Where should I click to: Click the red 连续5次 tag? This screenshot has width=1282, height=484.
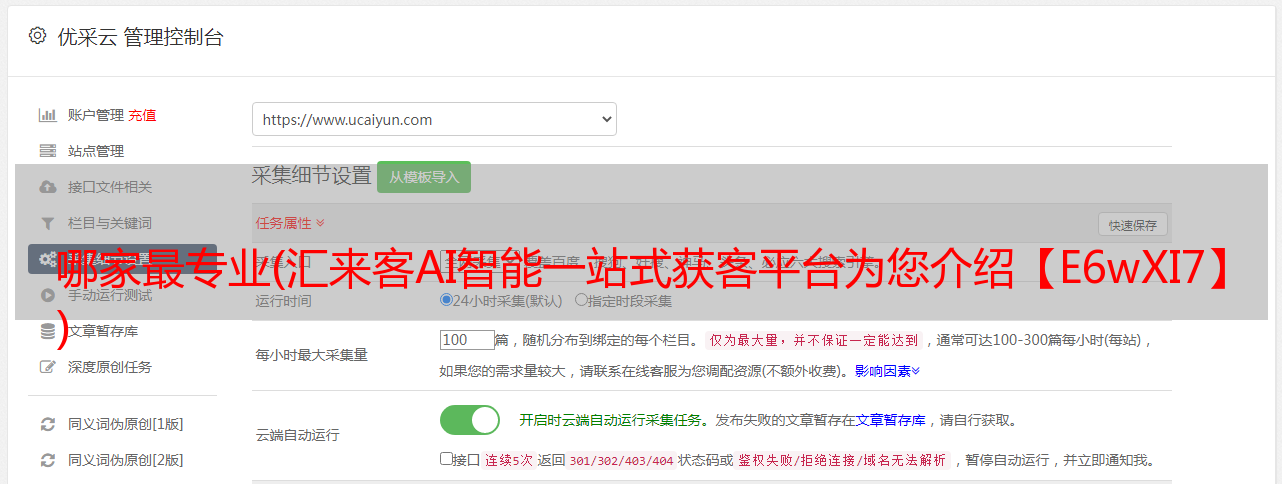coord(508,460)
